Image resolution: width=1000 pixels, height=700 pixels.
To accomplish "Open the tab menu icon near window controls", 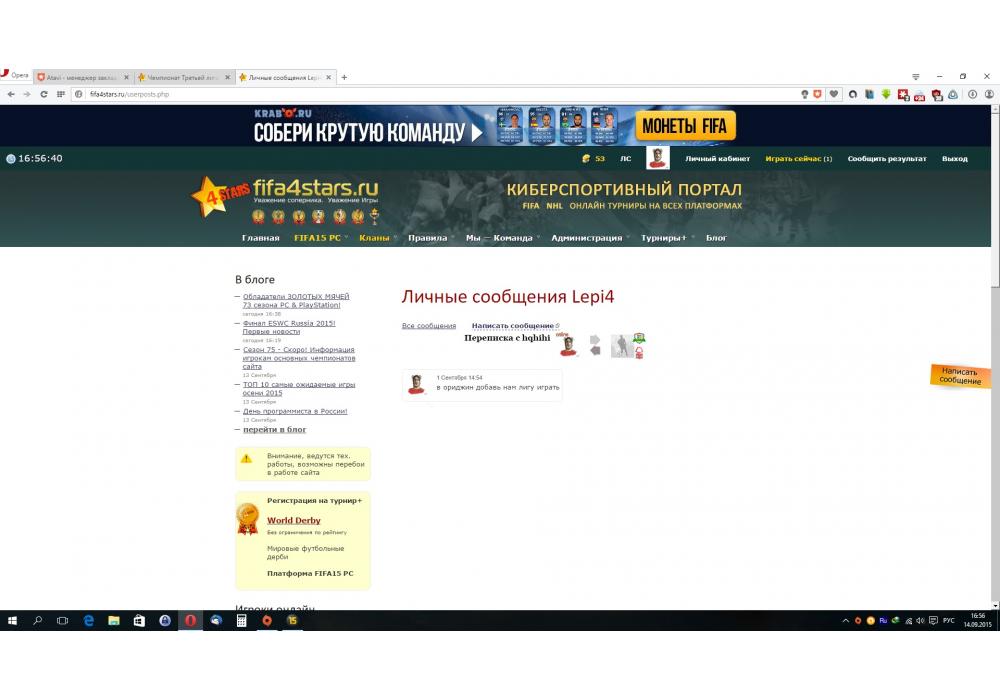I will pyautogui.click(x=916, y=77).
